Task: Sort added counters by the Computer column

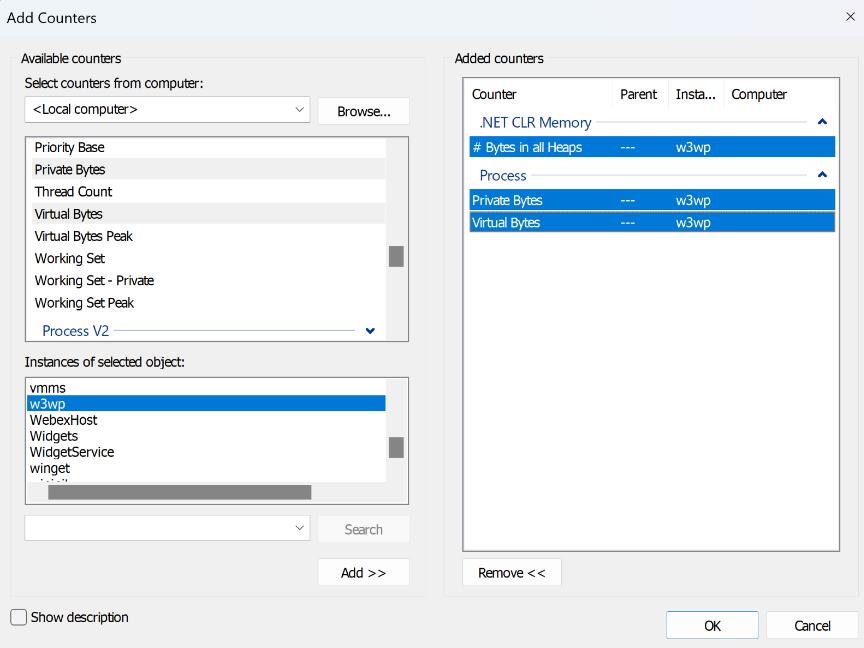Action: [759, 94]
